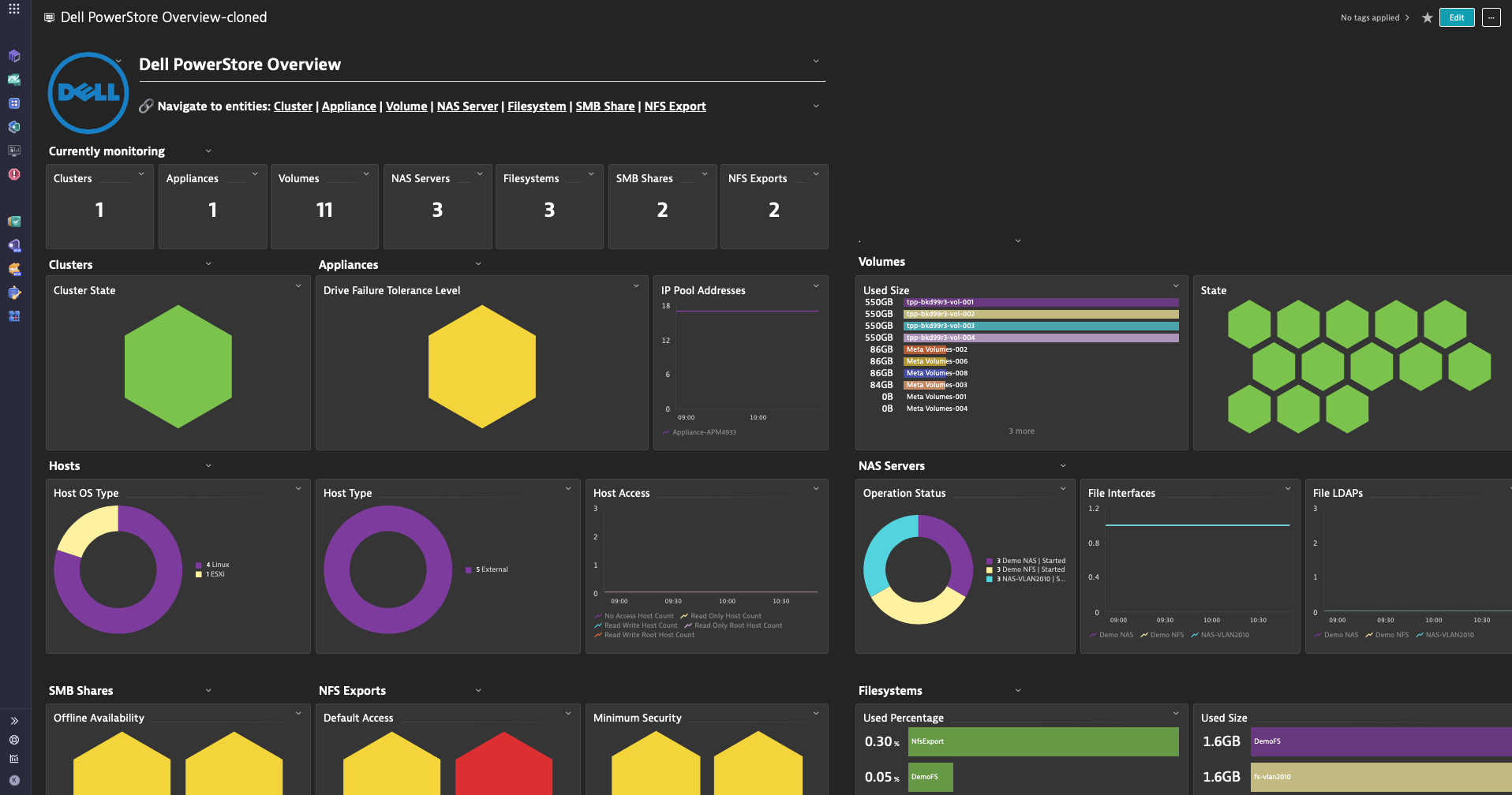1512x795 pixels.
Task: Mark dashboard as favorite with star icon
Action: click(1427, 17)
